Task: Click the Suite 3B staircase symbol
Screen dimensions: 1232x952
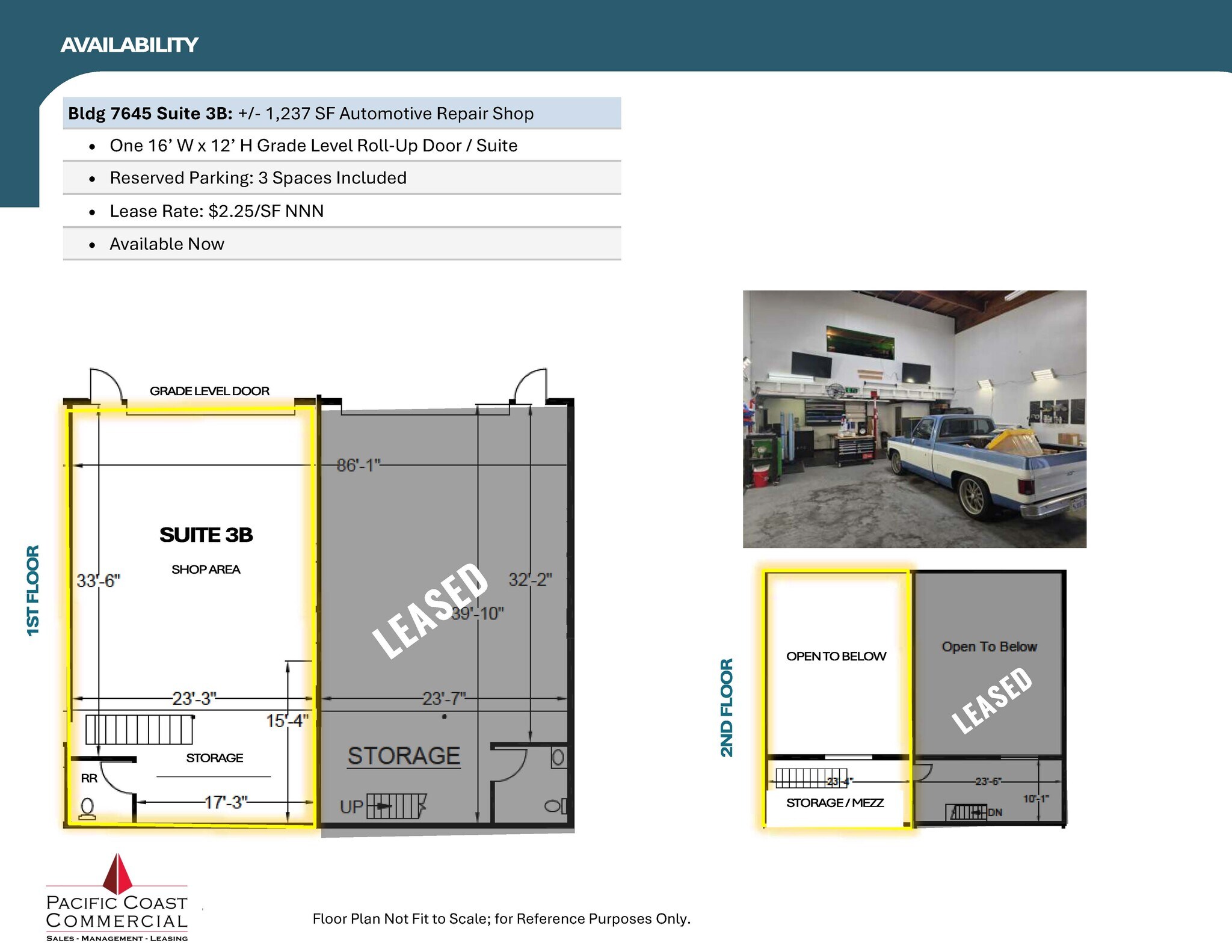Action: [139, 729]
